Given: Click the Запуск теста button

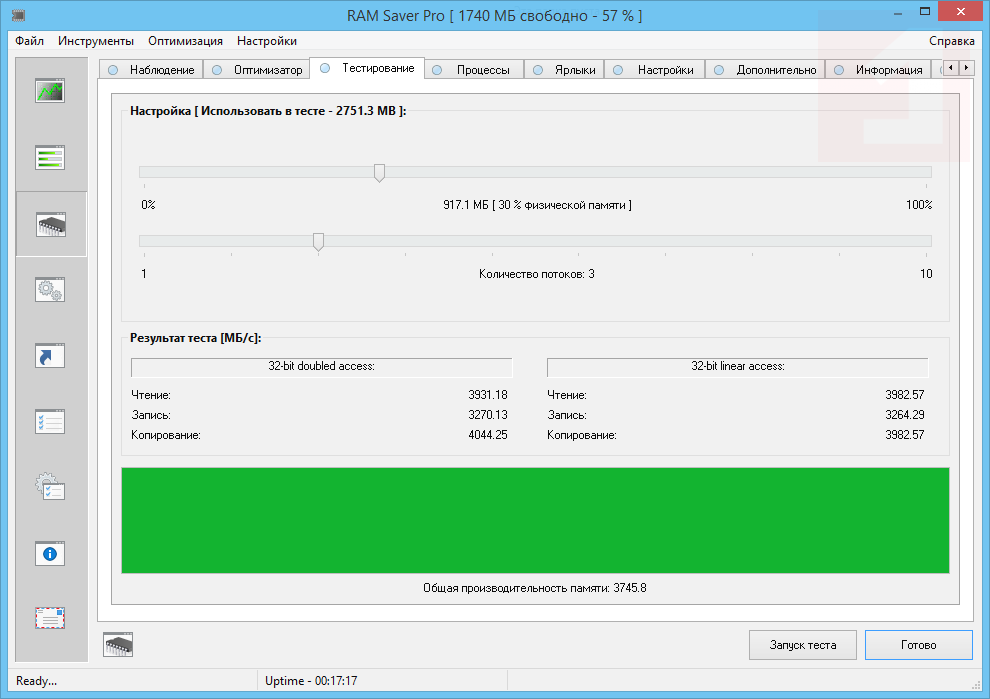Looking at the screenshot, I should pos(802,645).
